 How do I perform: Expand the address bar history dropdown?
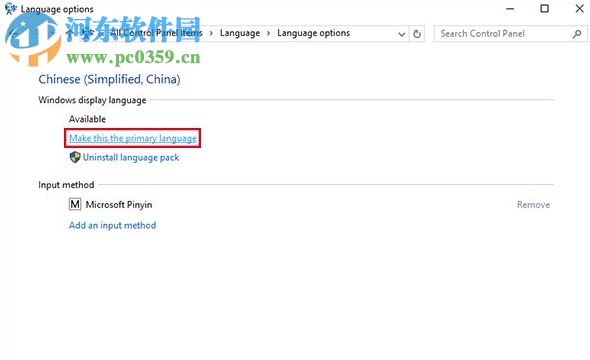click(x=401, y=34)
